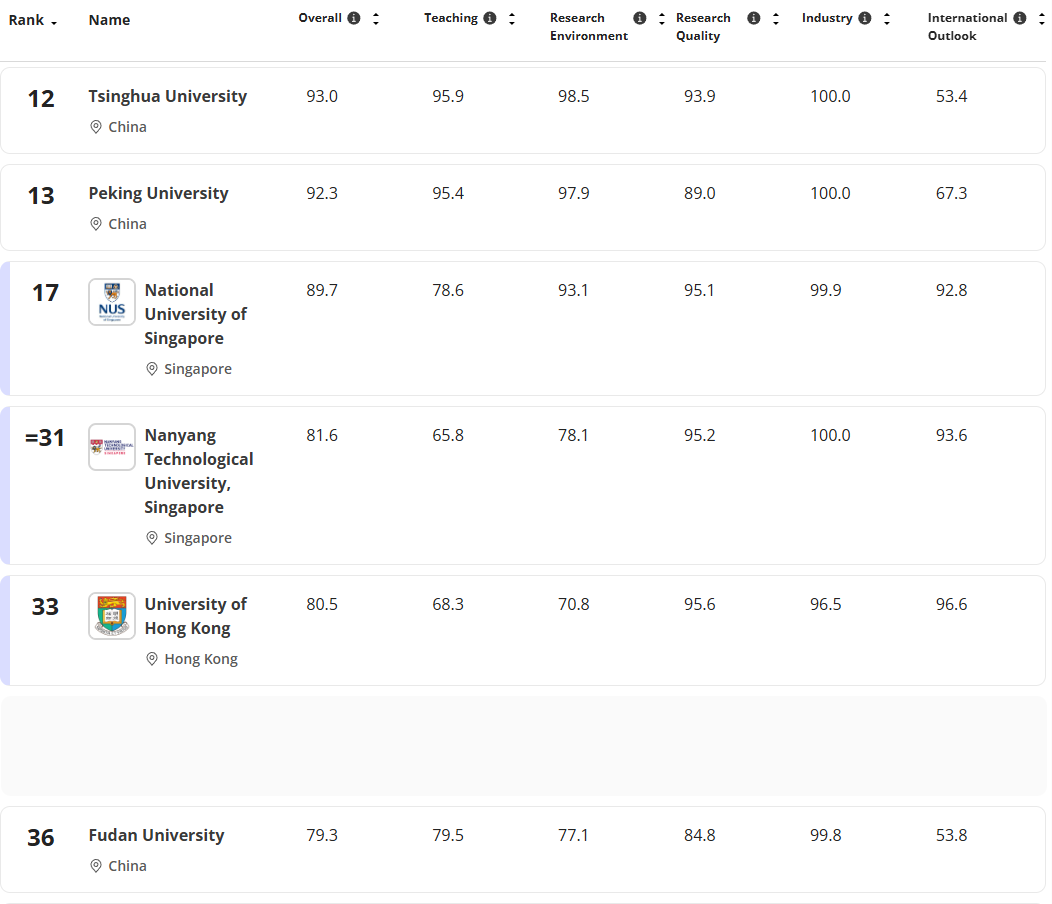Select Nanyang's research quality 95.2

pyautogui.click(x=700, y=435)
